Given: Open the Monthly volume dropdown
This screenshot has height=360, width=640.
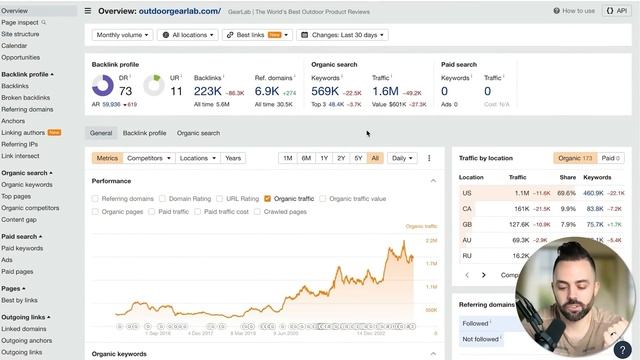Looking at the screenshot, I should [122, 35].
